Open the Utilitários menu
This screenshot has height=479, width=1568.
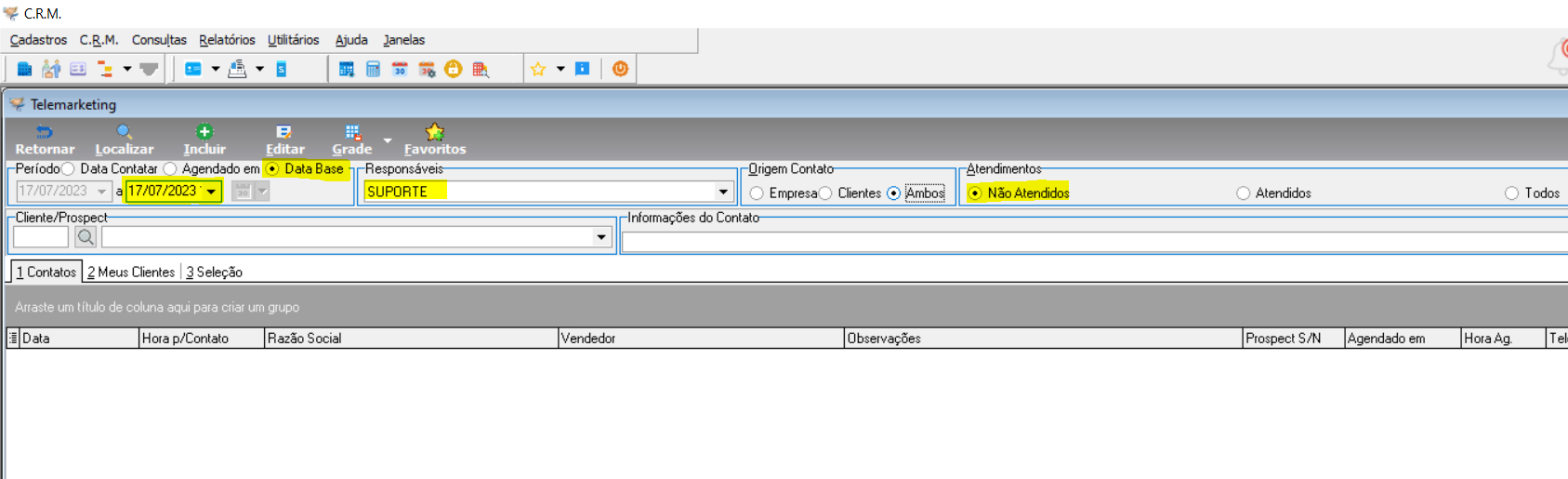[x=293, y=40]
